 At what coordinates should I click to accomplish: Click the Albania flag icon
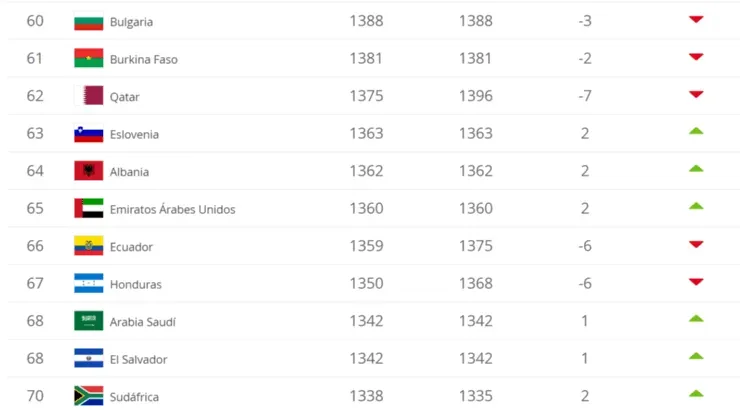[89, 171]
